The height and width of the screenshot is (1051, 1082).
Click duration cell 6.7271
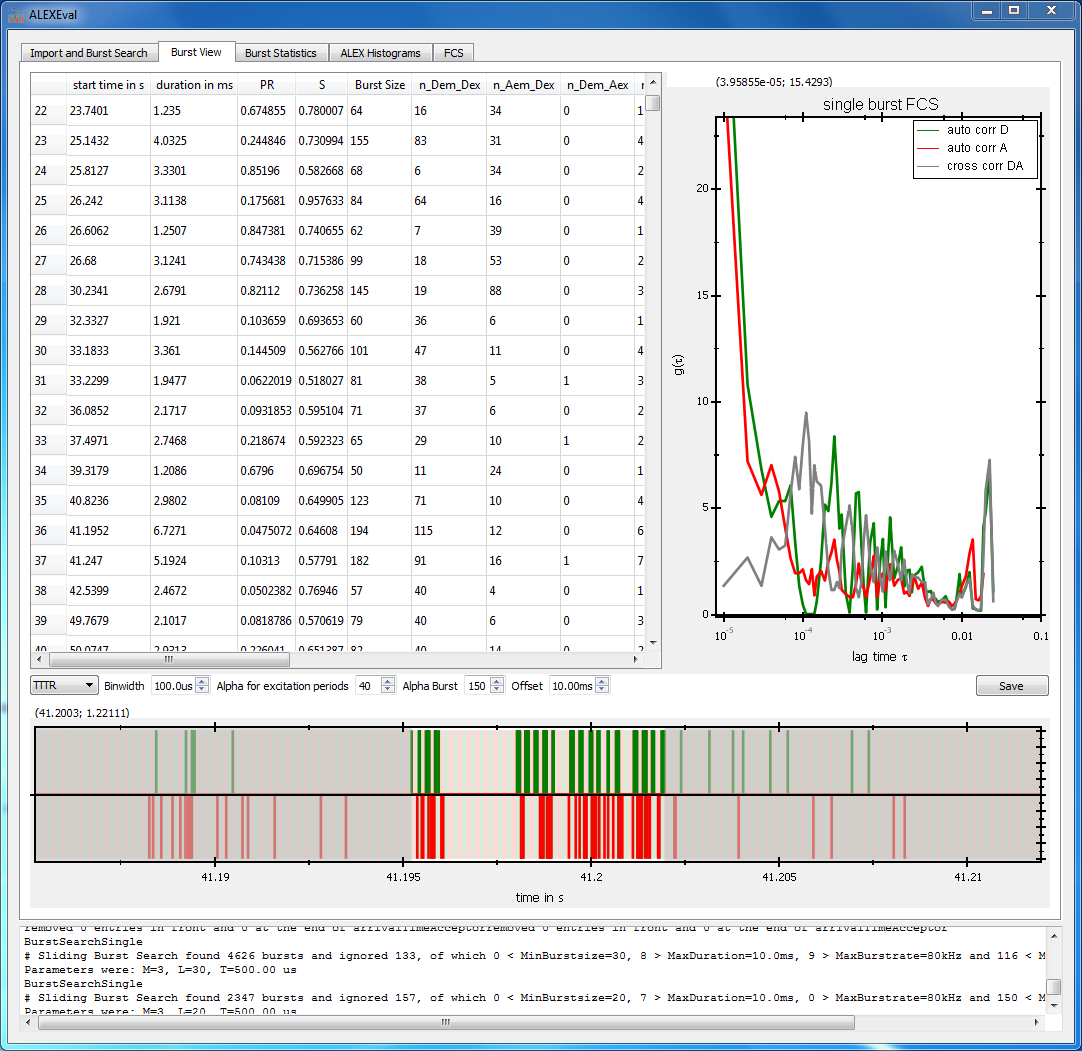pyautogui.click(x=194, y=531)
